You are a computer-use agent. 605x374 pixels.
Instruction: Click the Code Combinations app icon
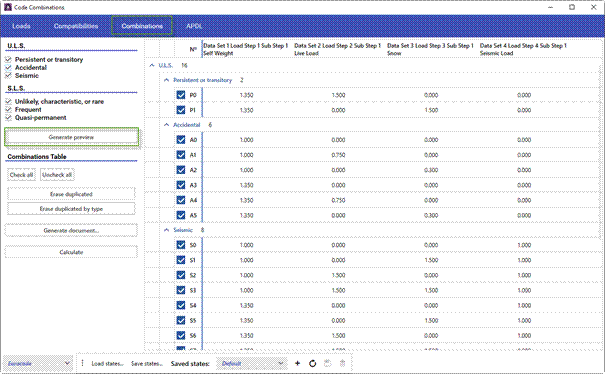(8, 7)
